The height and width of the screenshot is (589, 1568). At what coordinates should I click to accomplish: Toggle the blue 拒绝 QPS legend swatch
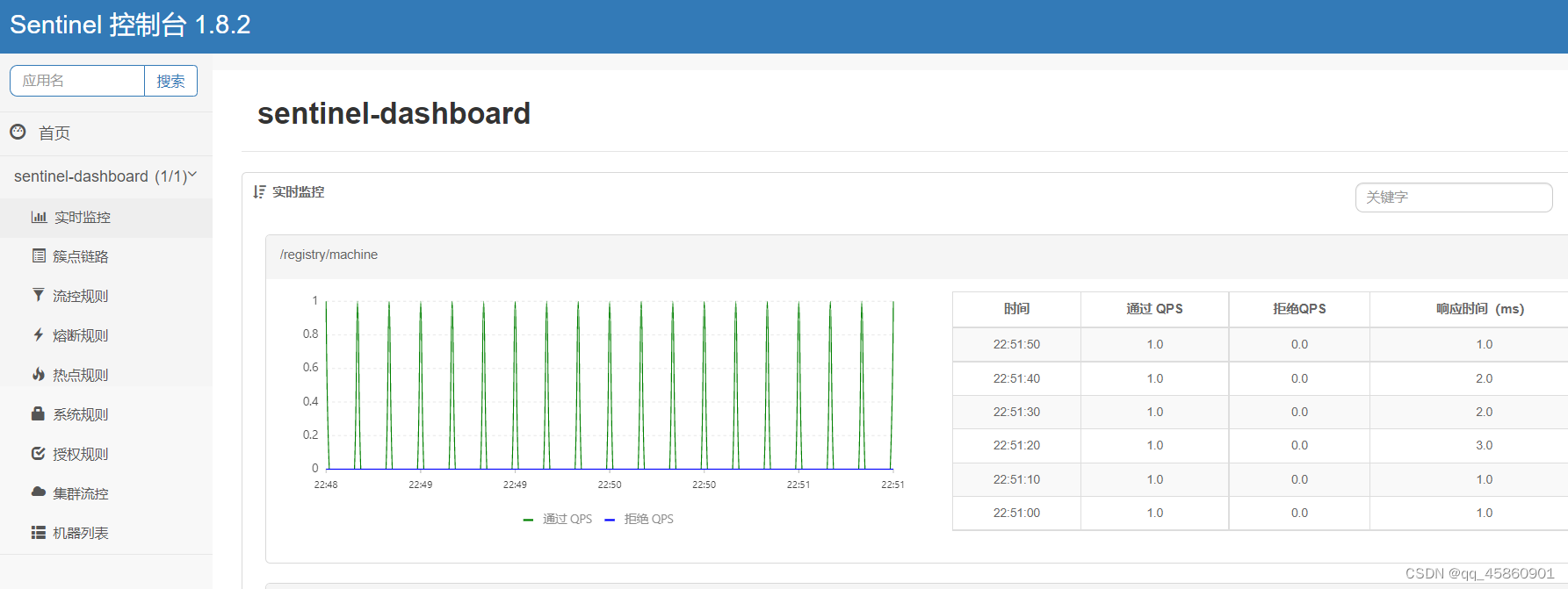click(x=610, y=520)
